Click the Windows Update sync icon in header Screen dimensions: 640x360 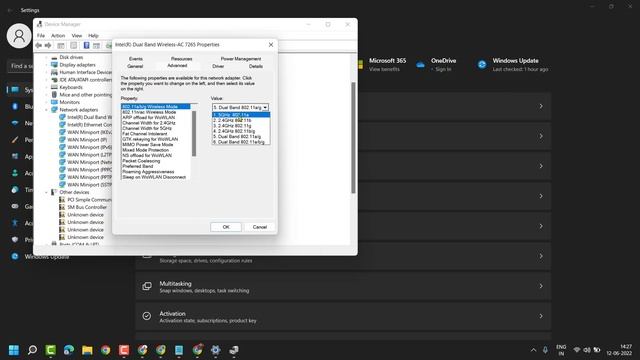(482, 64)
